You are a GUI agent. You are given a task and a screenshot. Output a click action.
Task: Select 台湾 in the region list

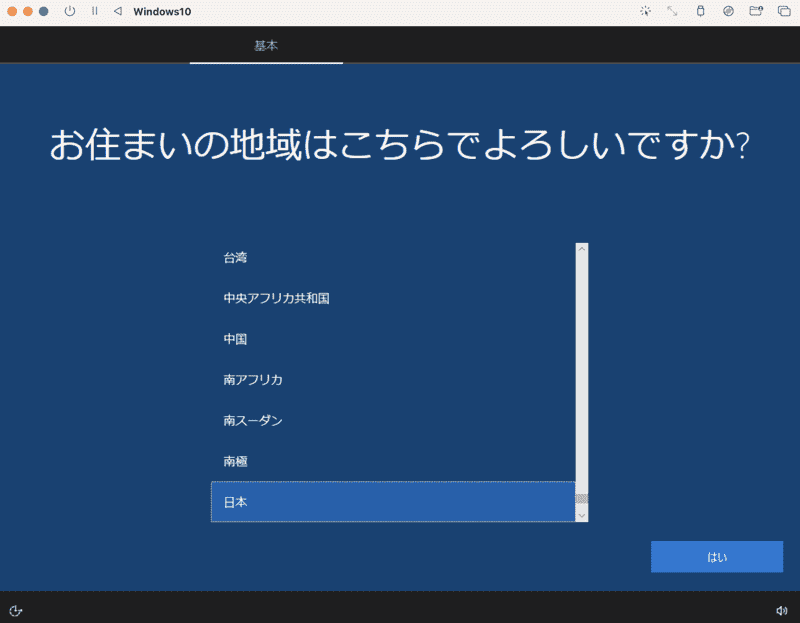click(x=393, y=258)
